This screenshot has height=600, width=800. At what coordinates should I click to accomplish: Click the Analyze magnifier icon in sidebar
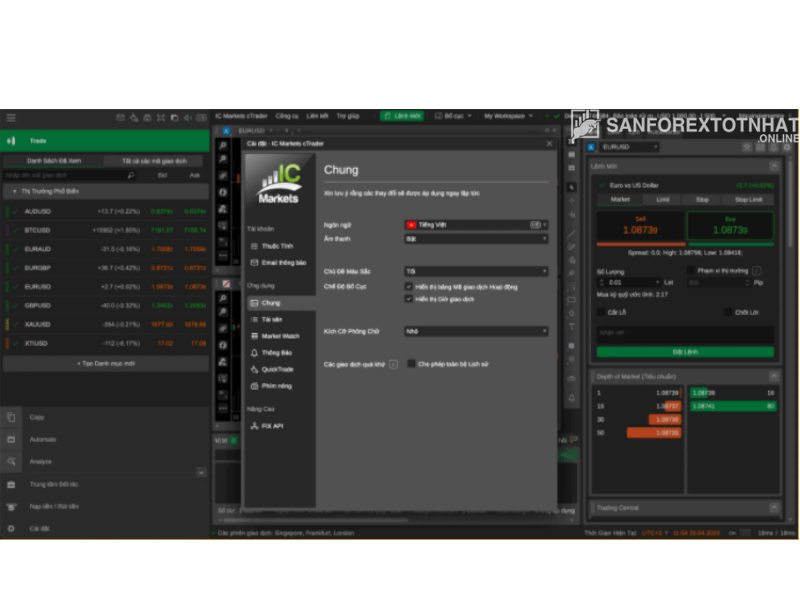click(x=11, y=462)
